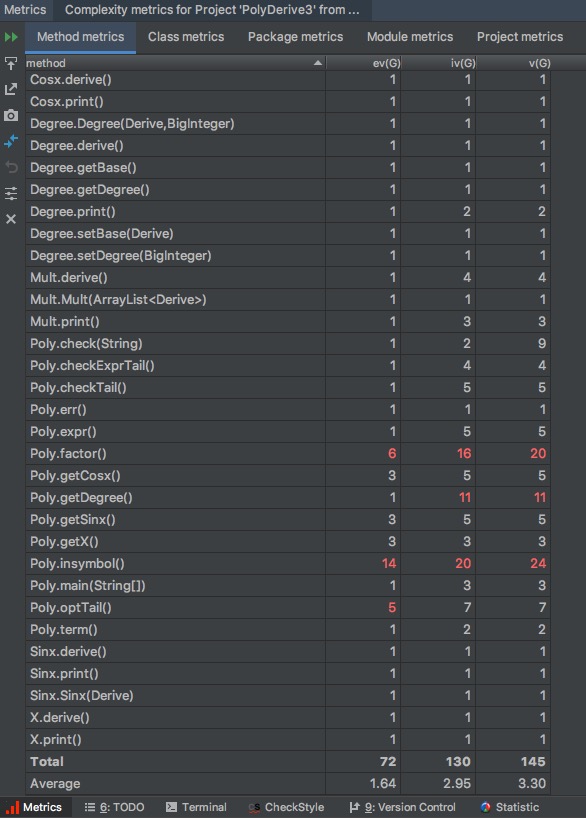This screenshot has width=586, height=818.
Task: Select the Poly.expr() row
Action: (288, 431)
